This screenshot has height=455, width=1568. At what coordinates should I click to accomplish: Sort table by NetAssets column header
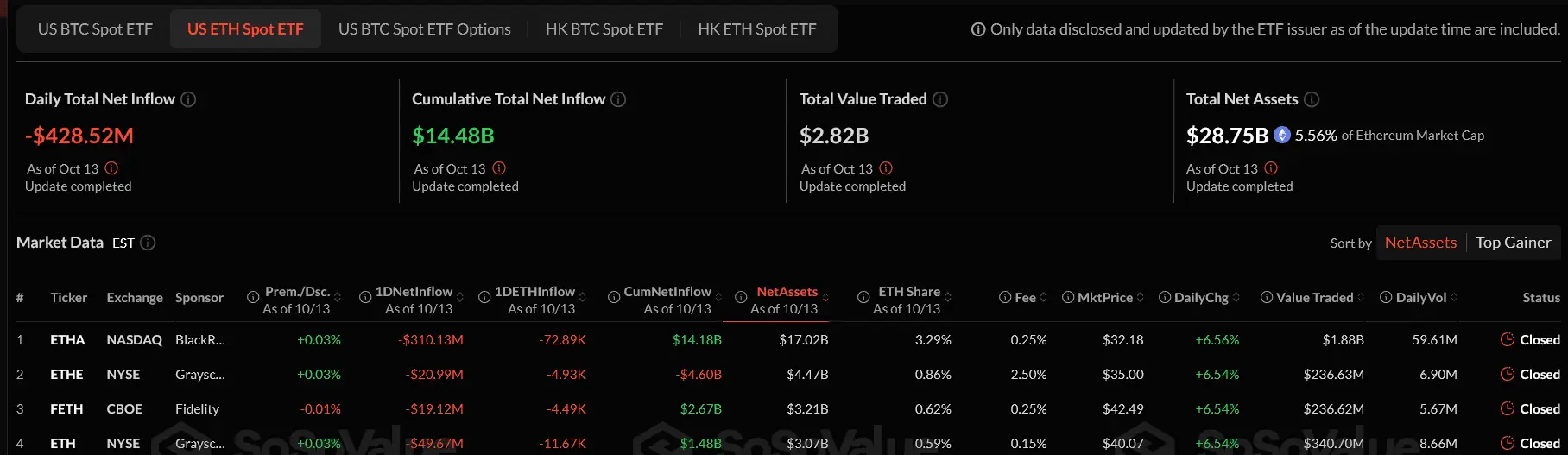tap(787, 292)
